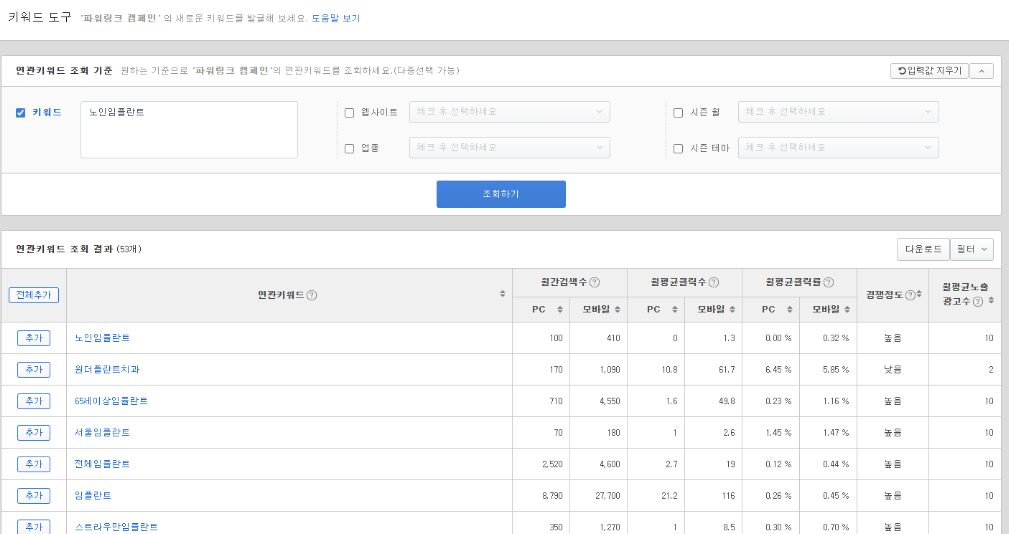Open help for 월평균클릭률 column
This screenshot has width=1009, height=534.
(829, 282)
